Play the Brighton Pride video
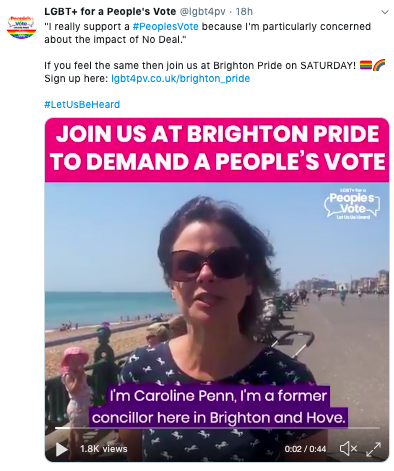This screenshot has height=471, width=394. [x=61, y=449]
